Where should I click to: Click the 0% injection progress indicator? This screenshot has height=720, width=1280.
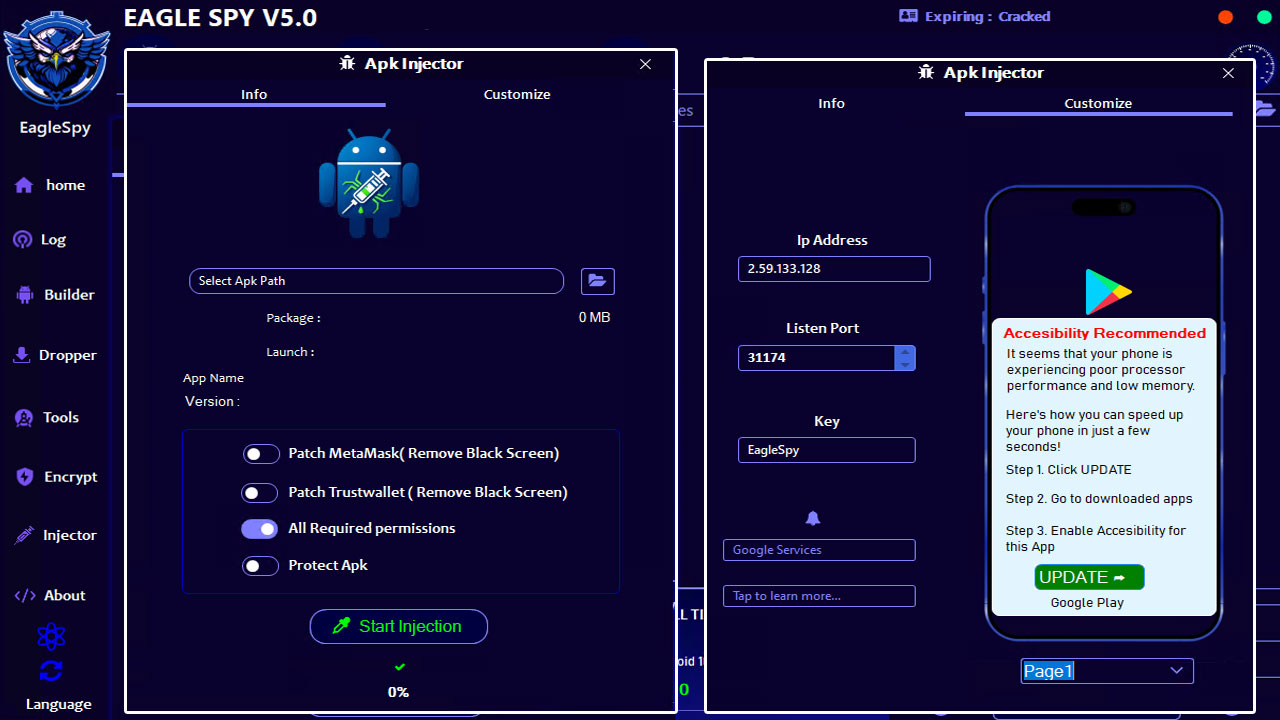pos(398,691)
